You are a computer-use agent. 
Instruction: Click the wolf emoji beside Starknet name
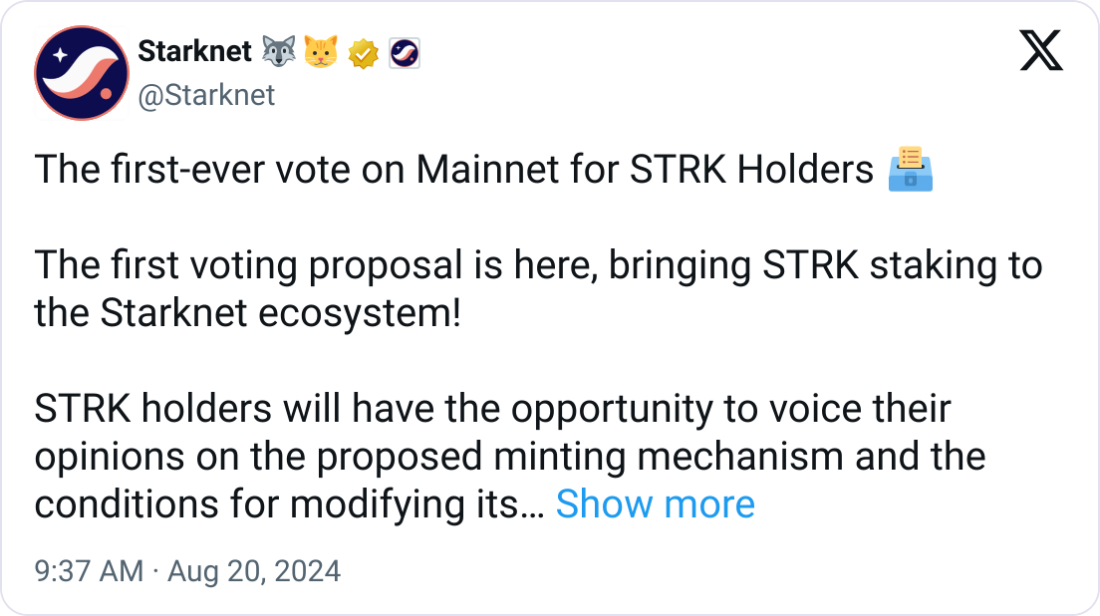(279, 51)
